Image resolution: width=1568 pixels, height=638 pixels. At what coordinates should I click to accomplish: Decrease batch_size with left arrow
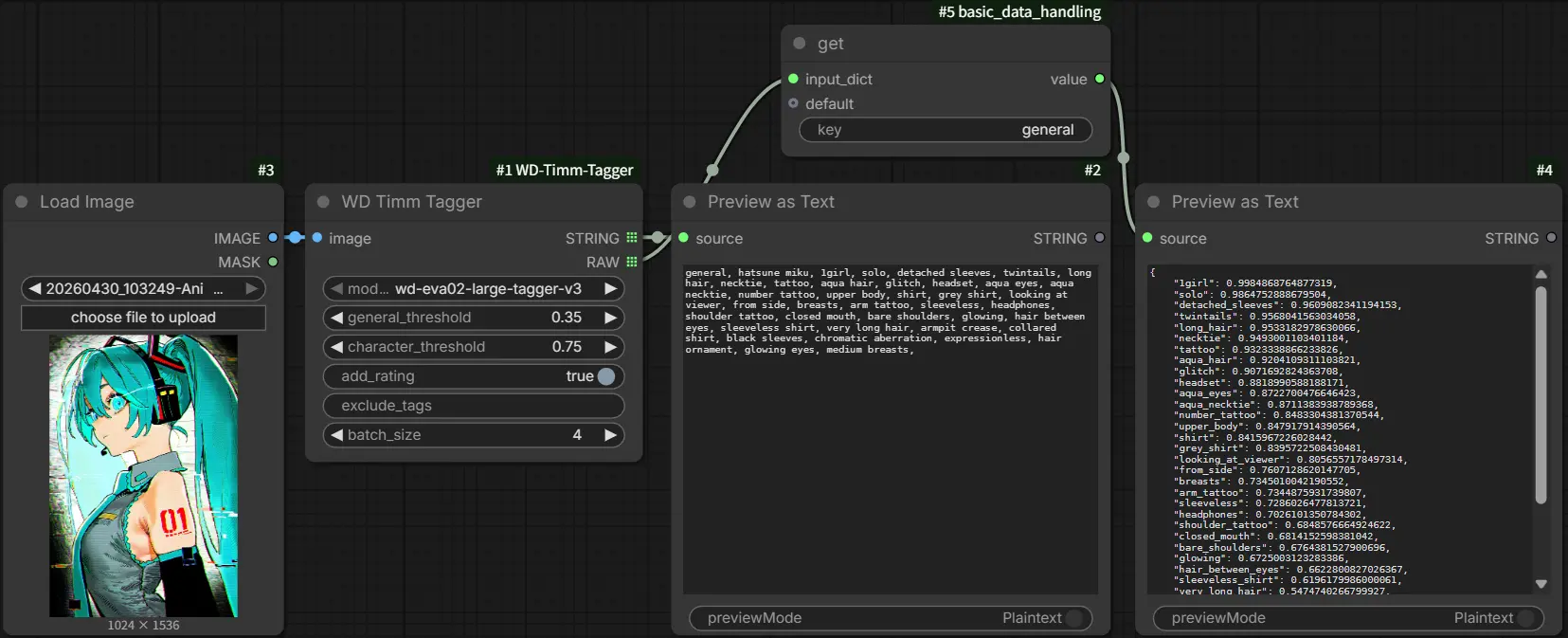(336, 435)
